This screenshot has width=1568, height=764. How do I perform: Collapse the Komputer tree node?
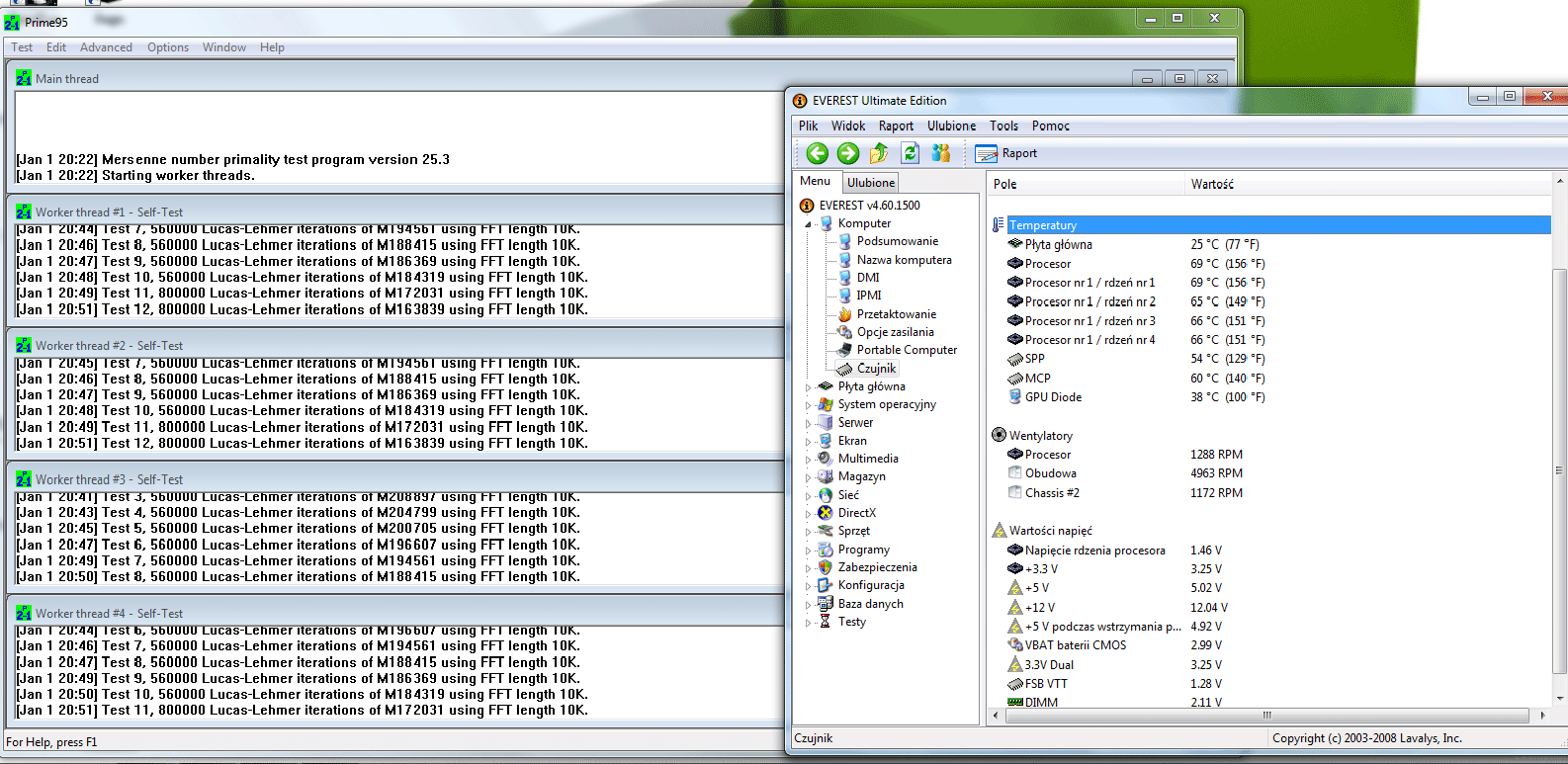click(808, 224)
